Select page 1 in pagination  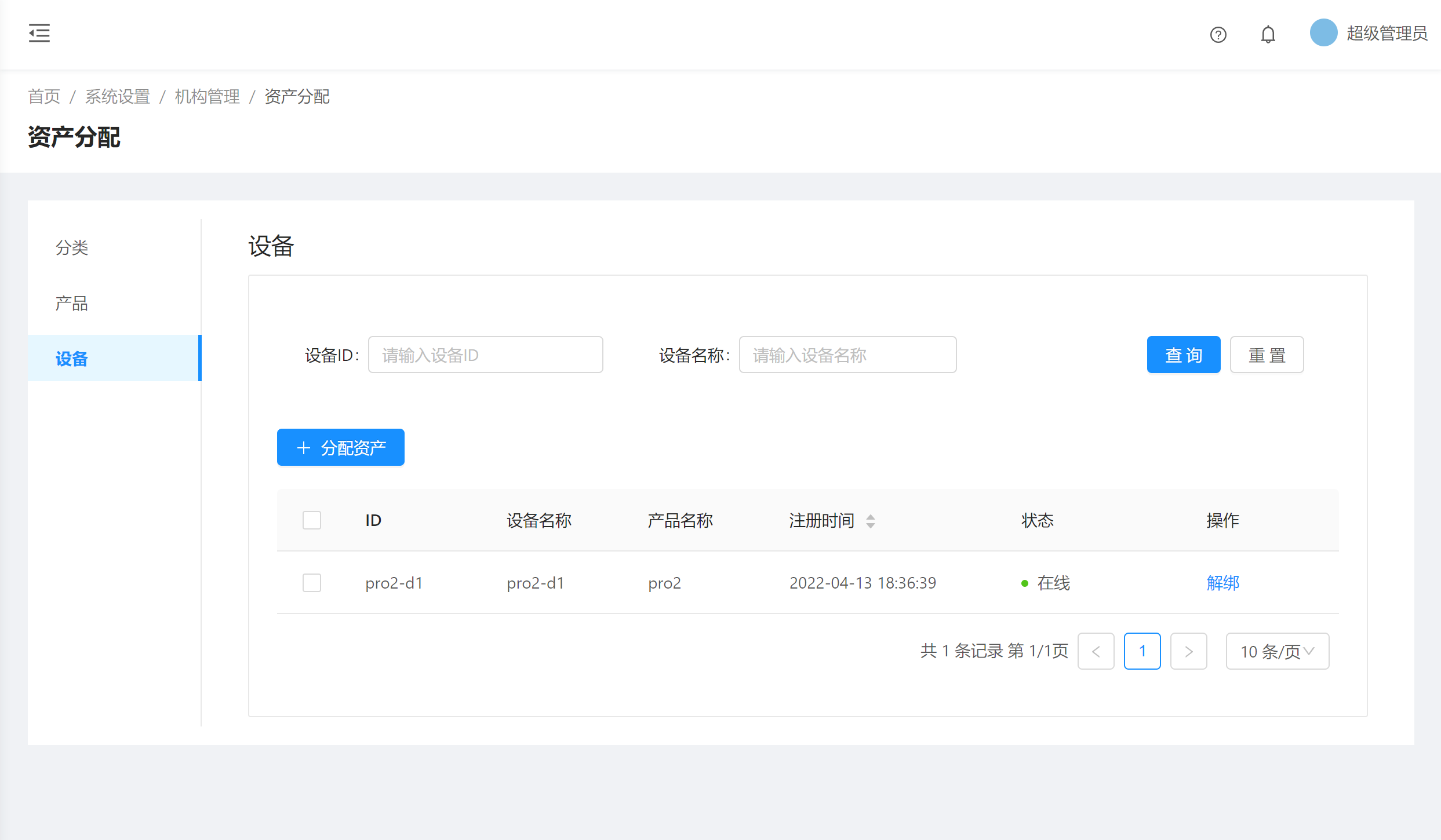1142,651
